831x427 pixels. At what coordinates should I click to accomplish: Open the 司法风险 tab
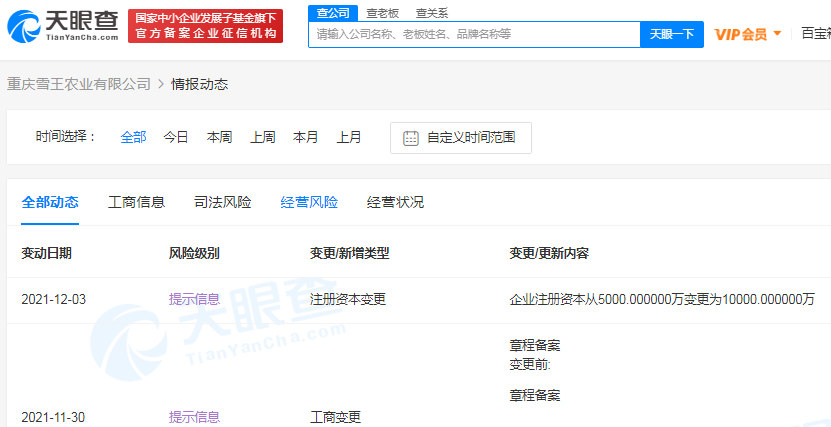pyautogui.click(x=222, y=202)
